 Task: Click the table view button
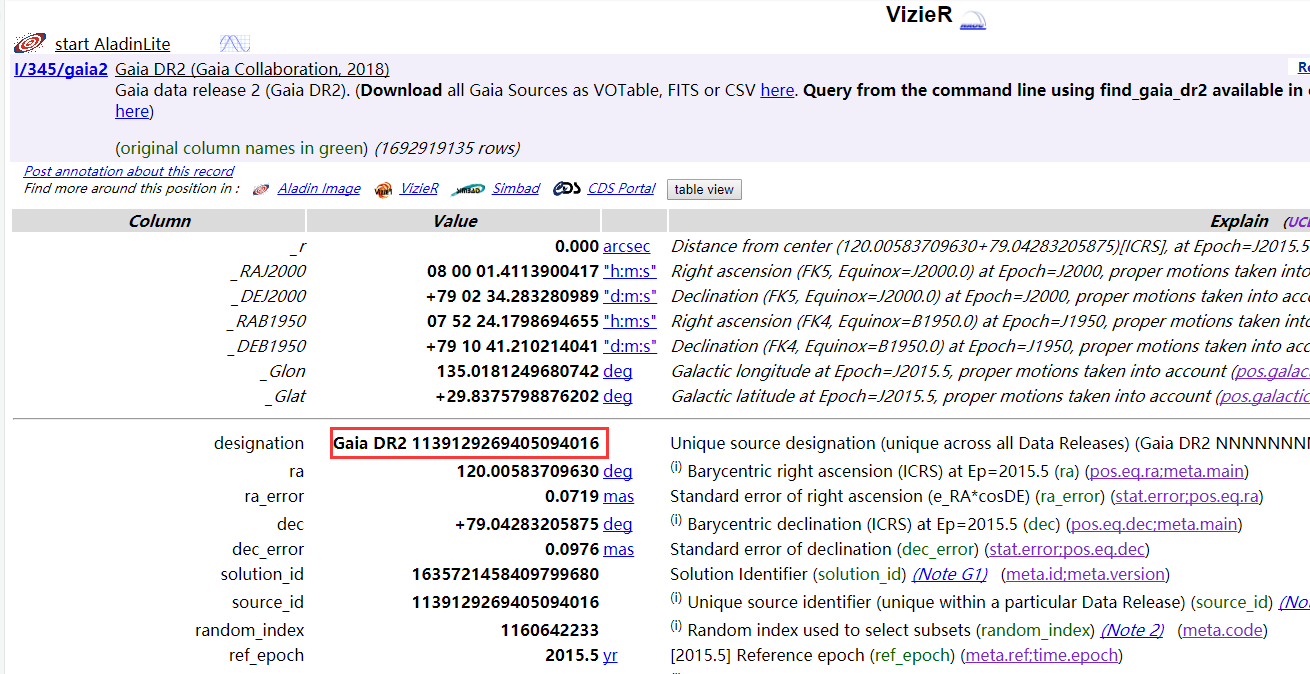point(704,190)
